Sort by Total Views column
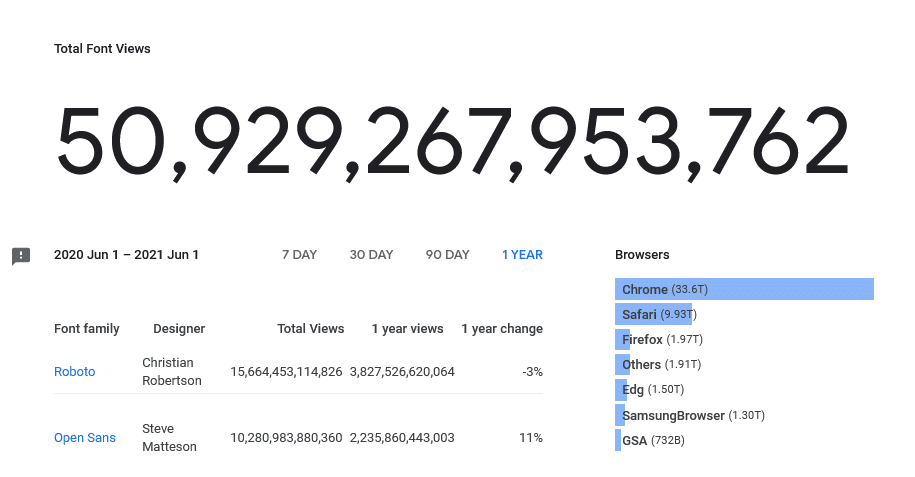This screenshot has height=477, width=915. 310,329
